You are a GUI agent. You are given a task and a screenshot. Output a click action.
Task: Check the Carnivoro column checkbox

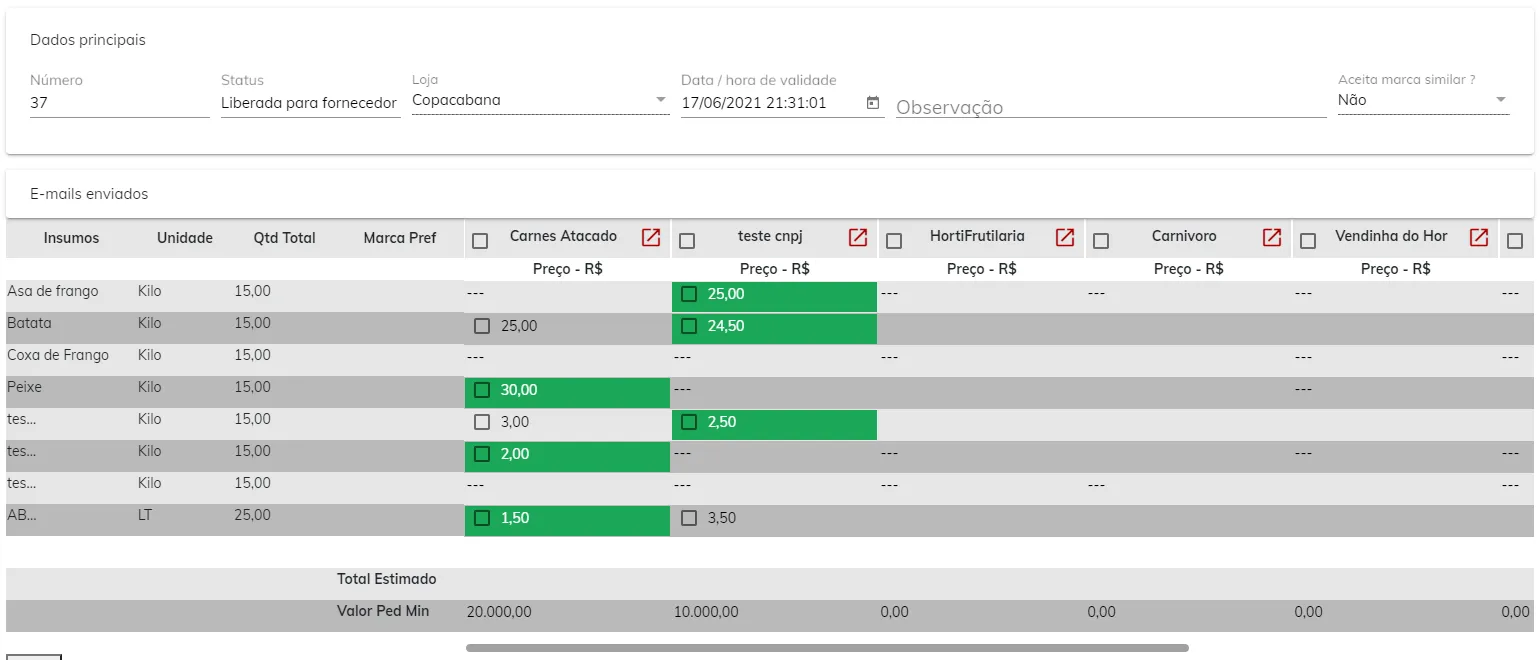tap(1101, 241)
